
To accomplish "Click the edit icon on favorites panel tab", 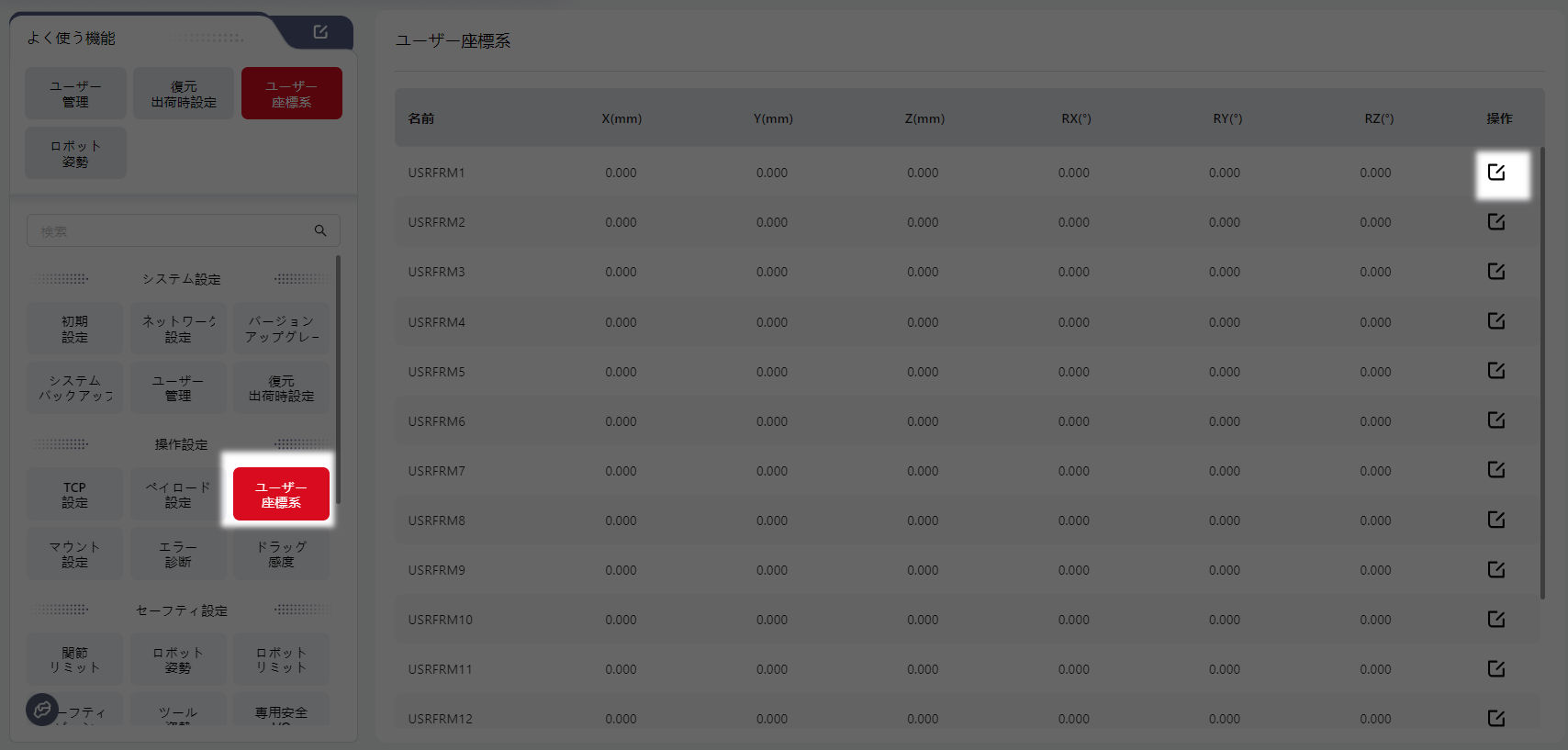I will pos(320,32).
